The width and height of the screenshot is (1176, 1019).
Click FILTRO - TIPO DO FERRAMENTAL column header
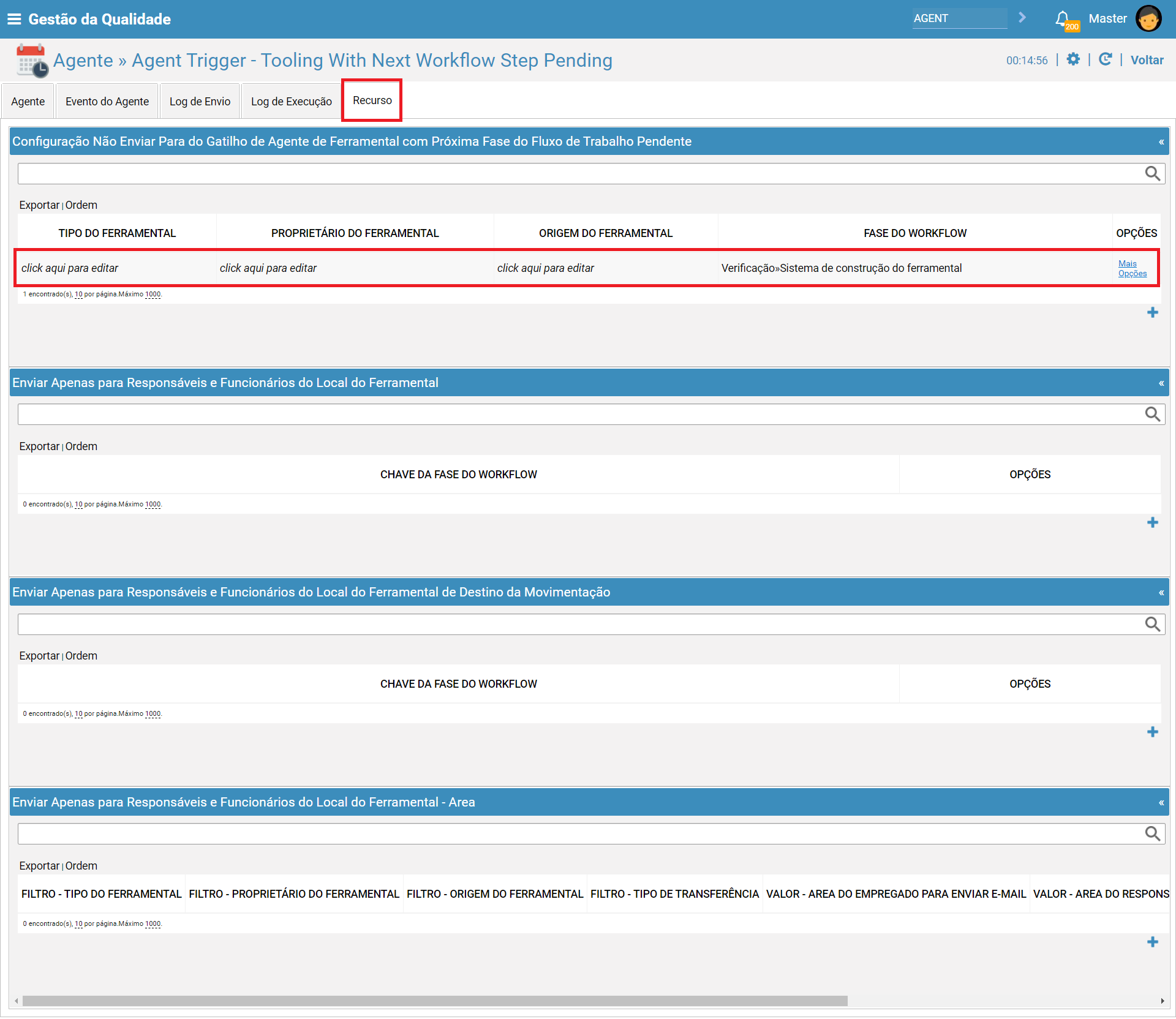101,894
